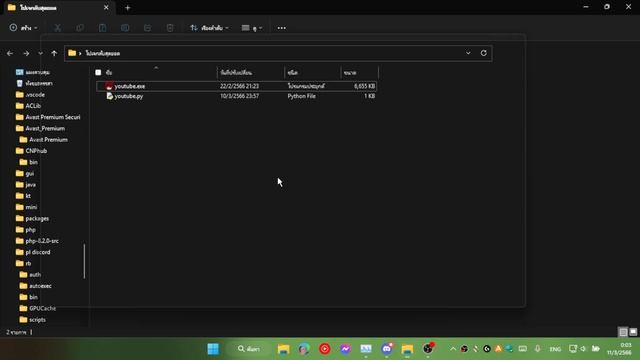Open the java folder in sidebar
Viewport: 640px width, 360px height.
click(26, 185)
